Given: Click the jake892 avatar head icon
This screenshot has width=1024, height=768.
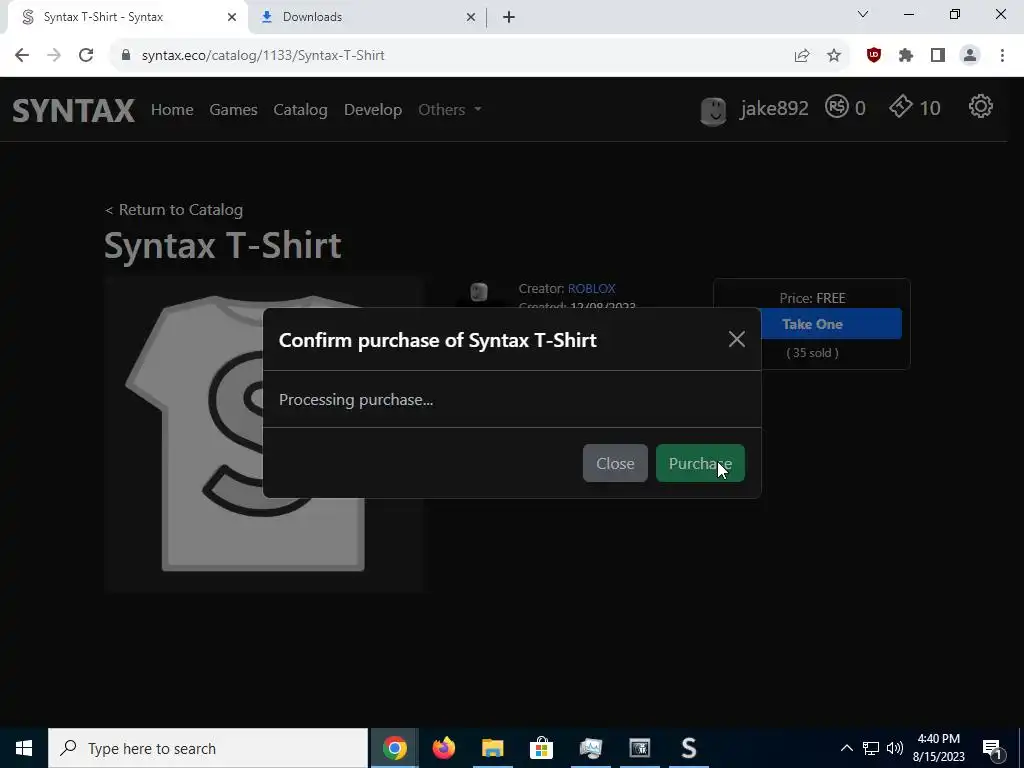Looking at the screenshot, I should 713,111.
